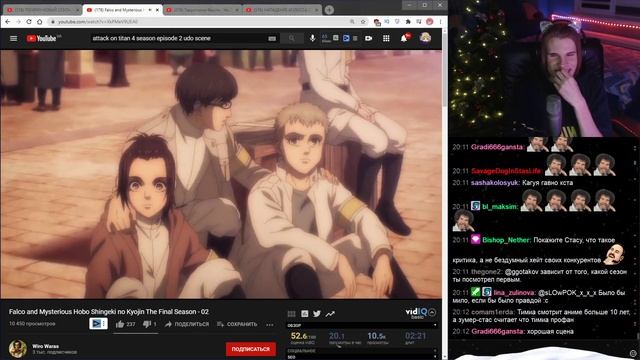This screenshot has height=360, width=640.
Task: Click chat username Gradi666gansta in top message
Action: pos(498,147)
